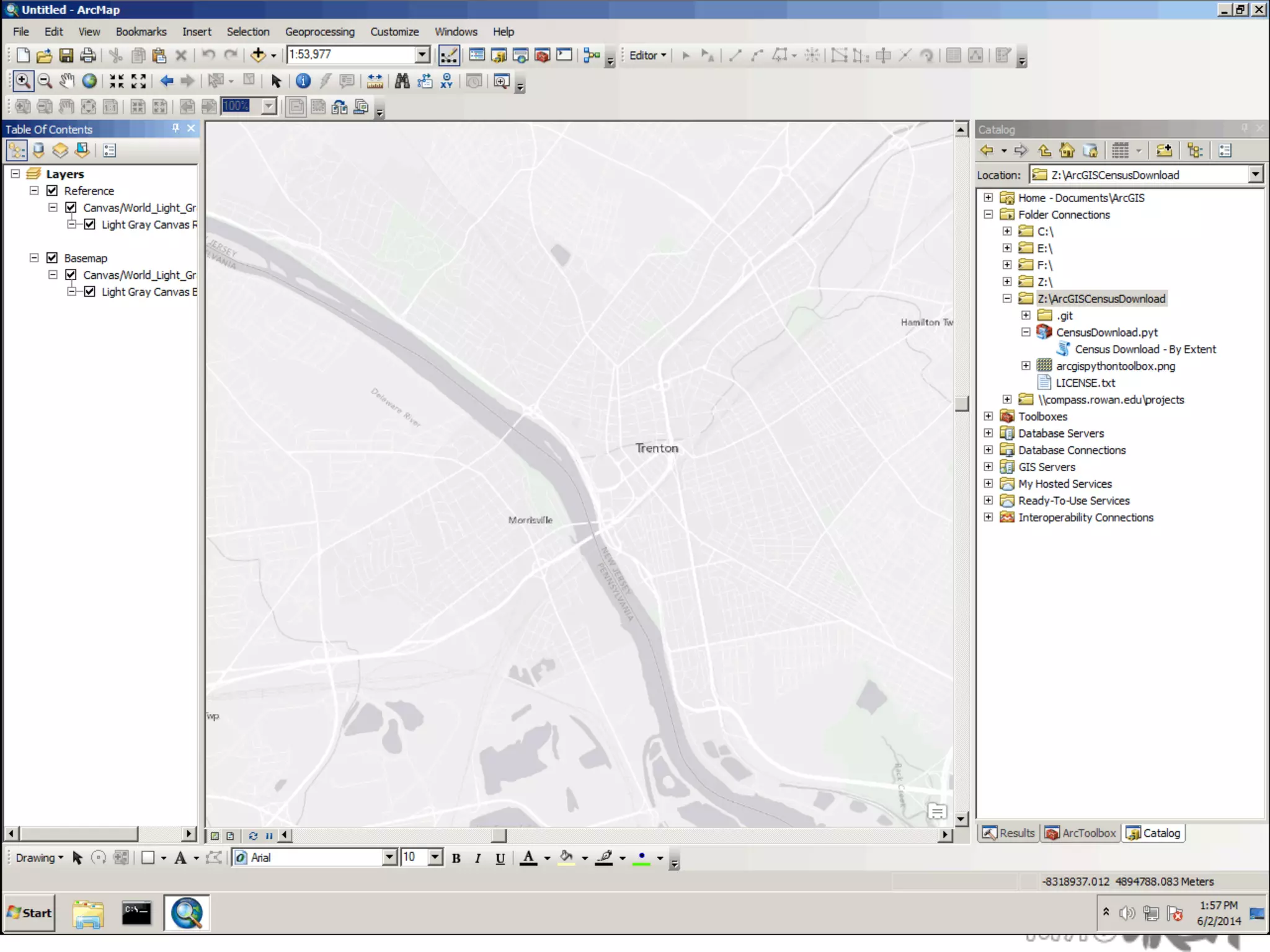Screen dimensions: 1270x952
Task: Open the Measure ruler tool
Action: pyautogui.click(x=375, y=81)
